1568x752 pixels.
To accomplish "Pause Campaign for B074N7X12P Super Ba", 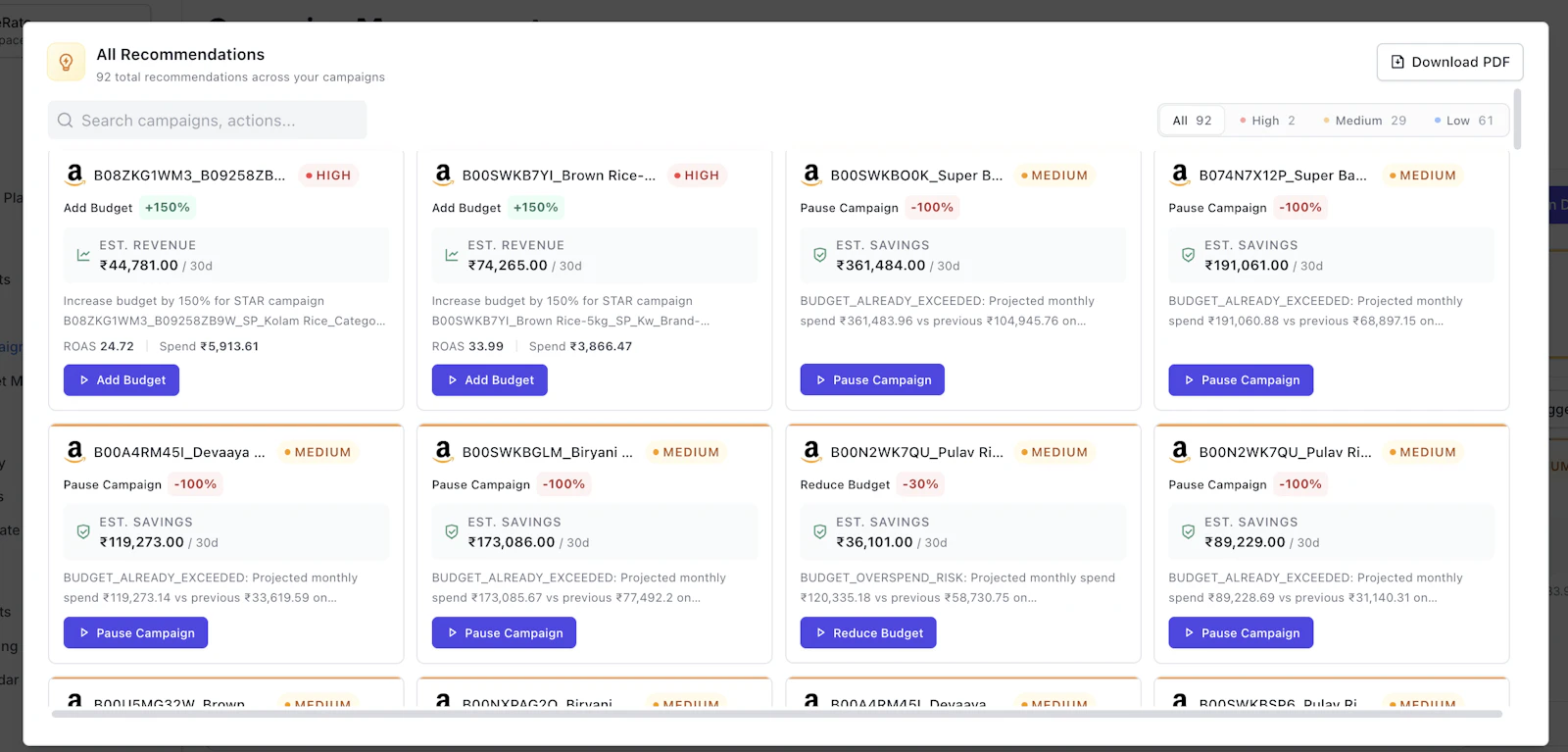I will click(x=1241, y=379).
